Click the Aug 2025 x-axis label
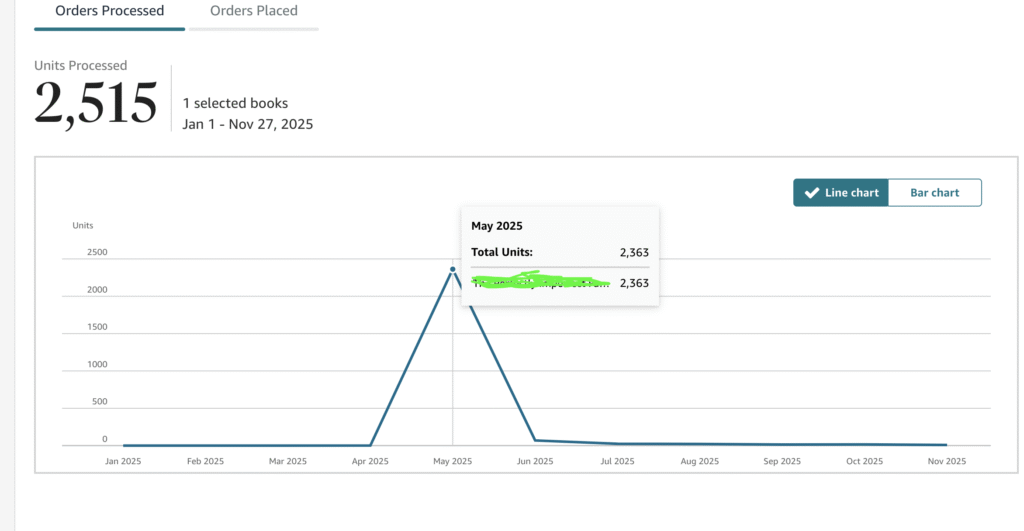 point(699,462)
